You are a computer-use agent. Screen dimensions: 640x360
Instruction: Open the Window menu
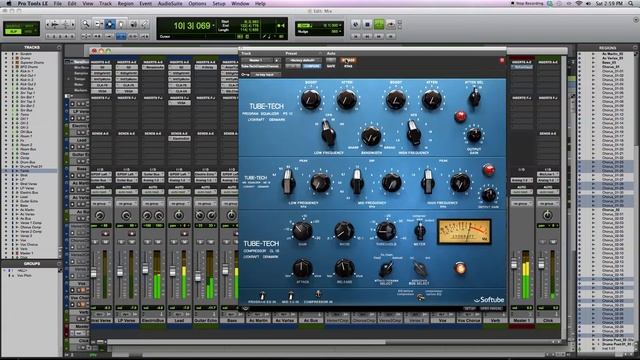(x=240, y=3)
